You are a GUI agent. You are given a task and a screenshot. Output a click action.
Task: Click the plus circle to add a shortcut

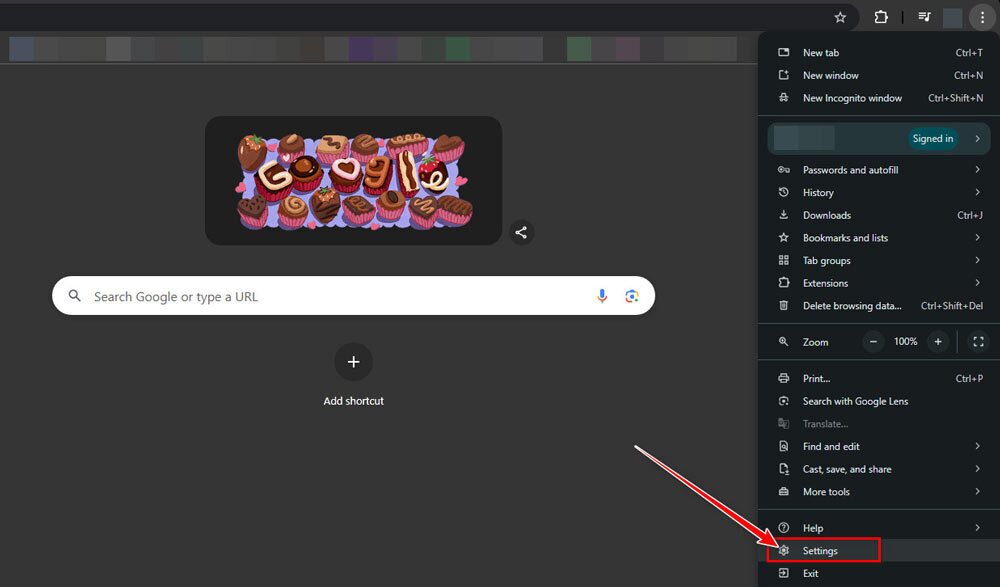(x=353, y=362)
